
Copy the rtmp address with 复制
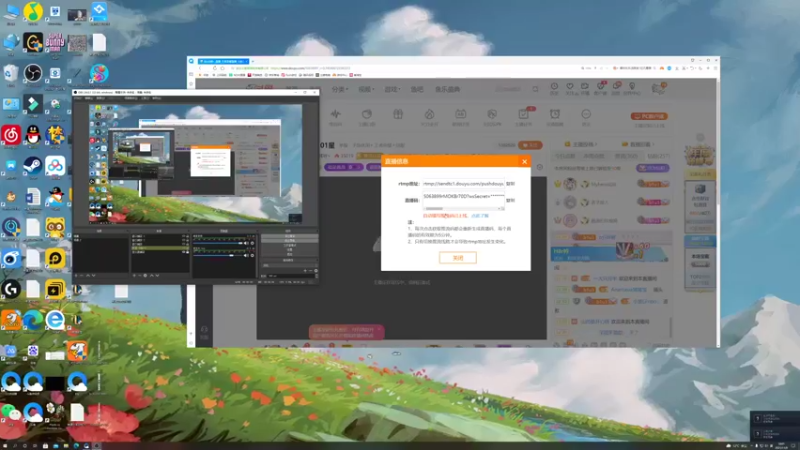pyautogui.click(x=510, y=184)
